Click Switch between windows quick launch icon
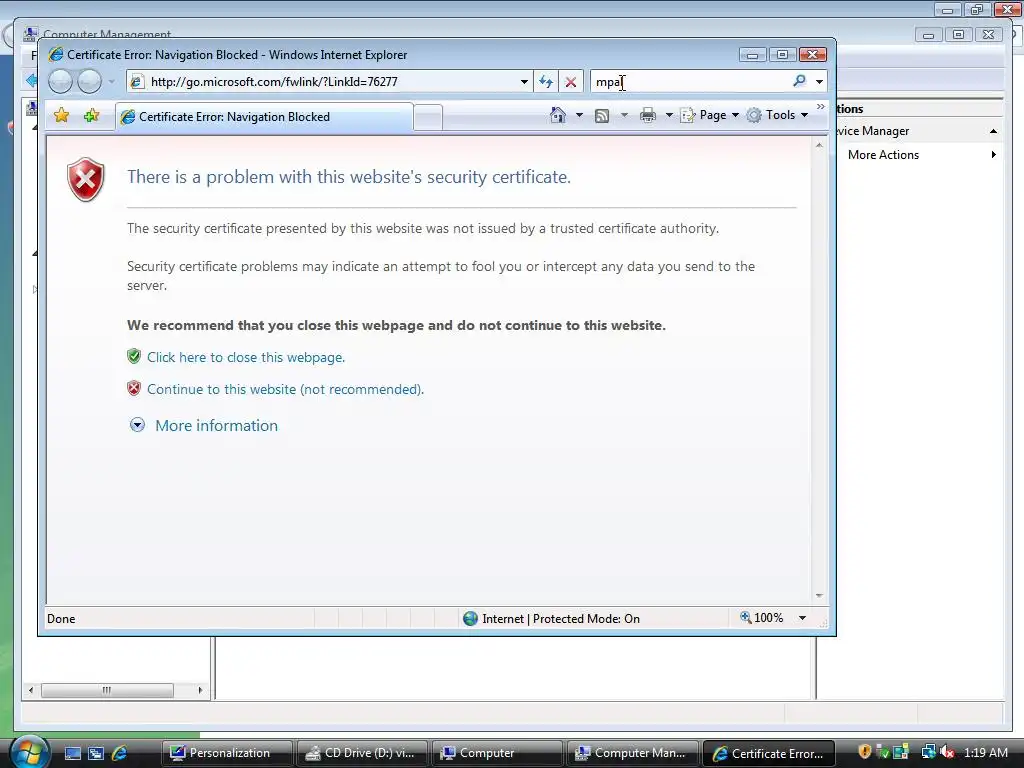 [x=95, y=753]
